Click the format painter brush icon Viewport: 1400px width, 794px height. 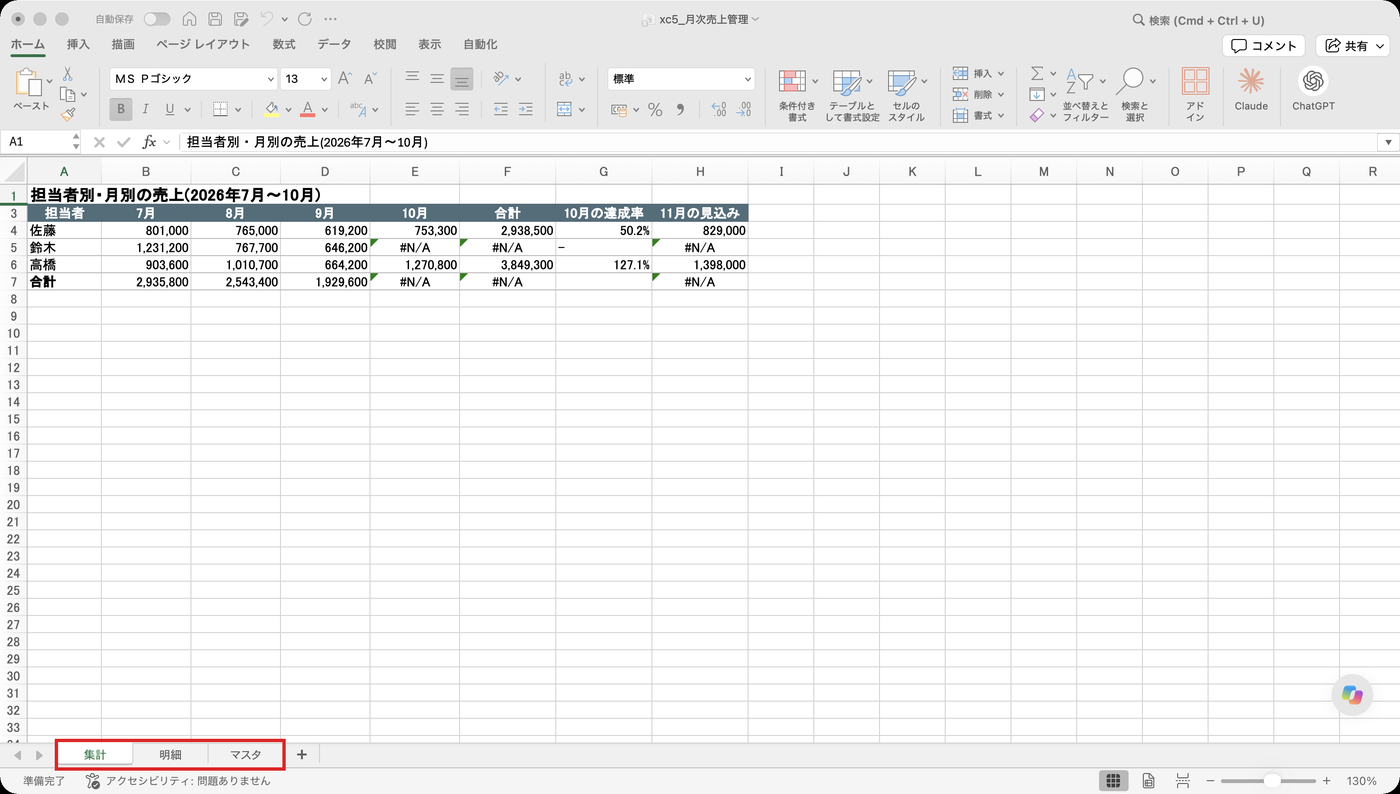click(68, 115)
